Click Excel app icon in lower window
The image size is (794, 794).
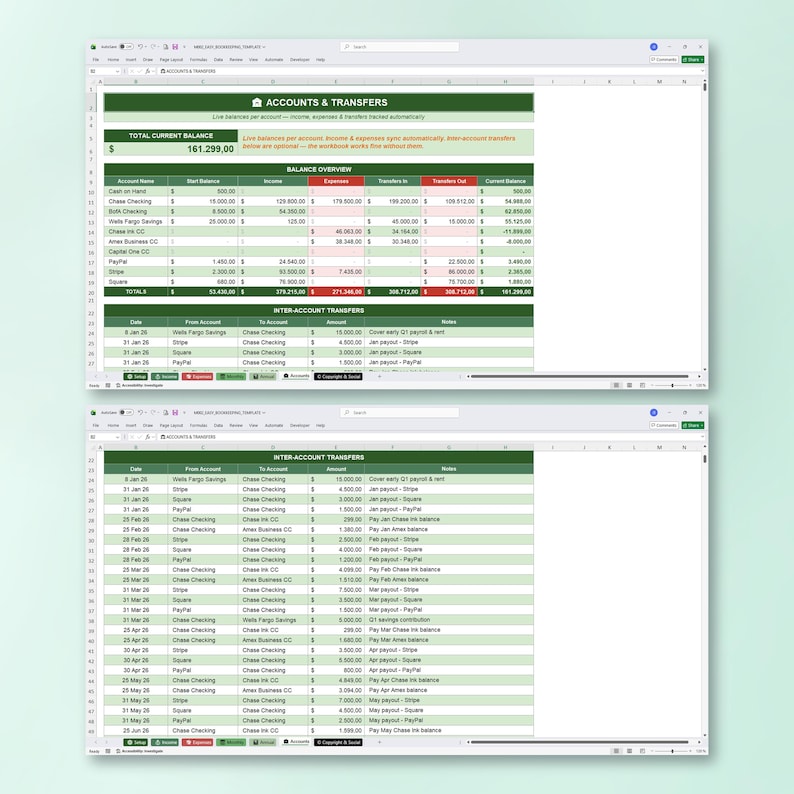point(93,413)
